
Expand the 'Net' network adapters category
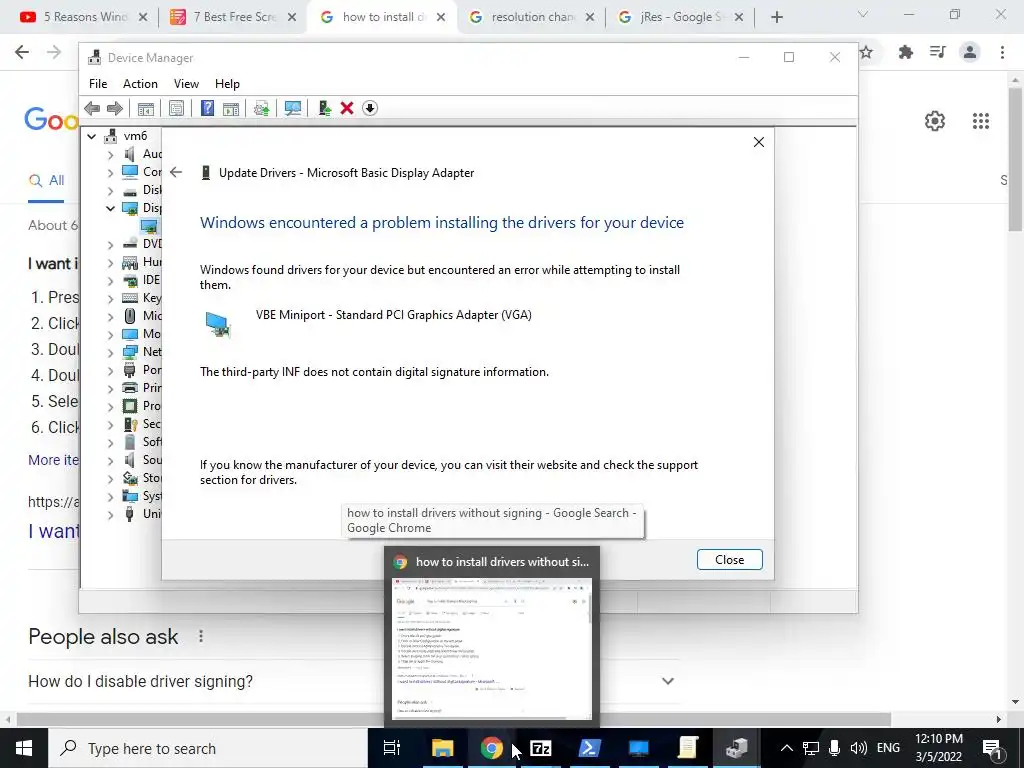click(110, 352)
